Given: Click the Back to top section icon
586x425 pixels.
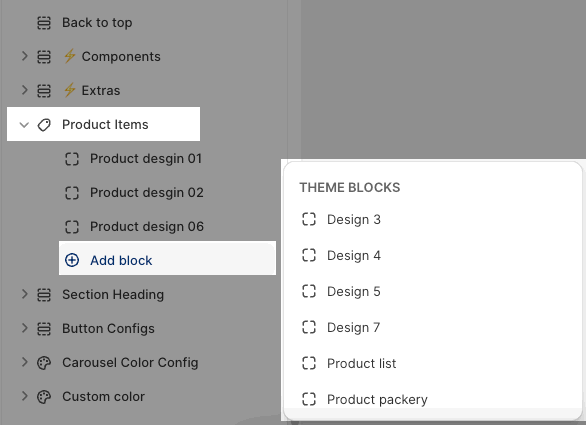Looking at the screenshot, I should coord(44,23).
